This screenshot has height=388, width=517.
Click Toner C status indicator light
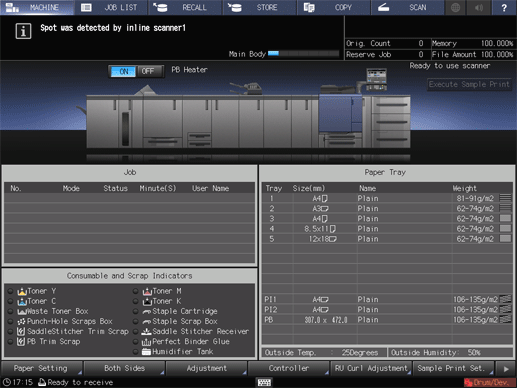click(x=10, y=301)
